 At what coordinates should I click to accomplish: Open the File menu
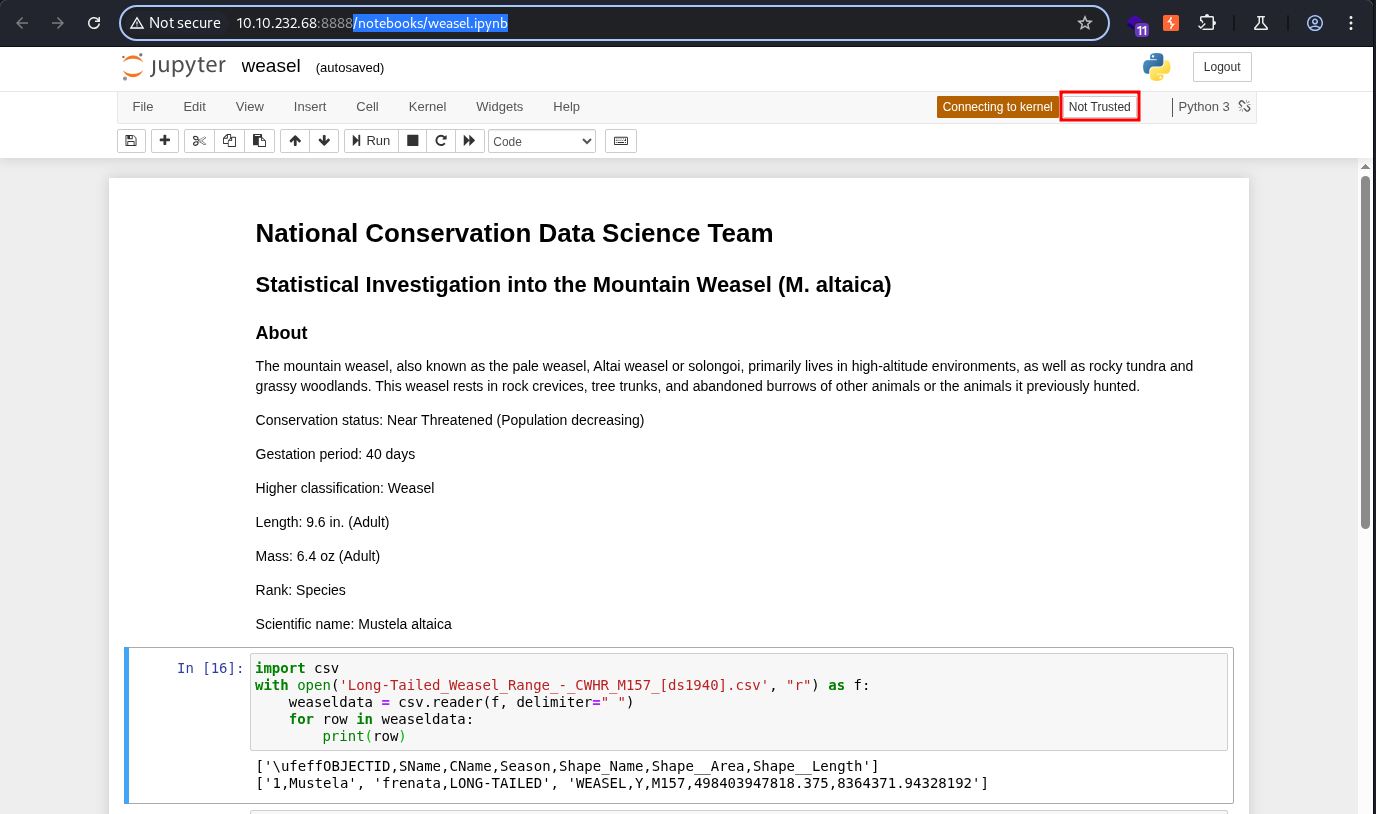(143, 107)
